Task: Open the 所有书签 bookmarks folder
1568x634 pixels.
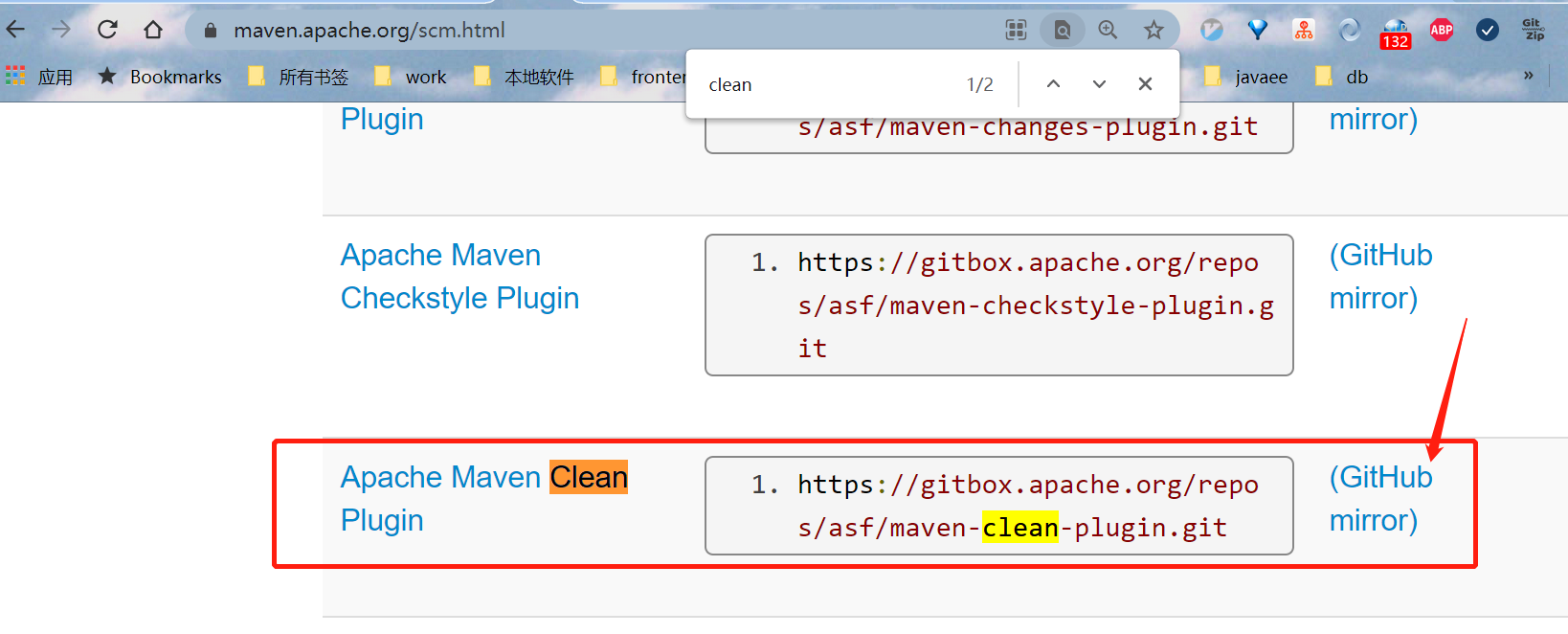Action: click(x=298, y=77)
